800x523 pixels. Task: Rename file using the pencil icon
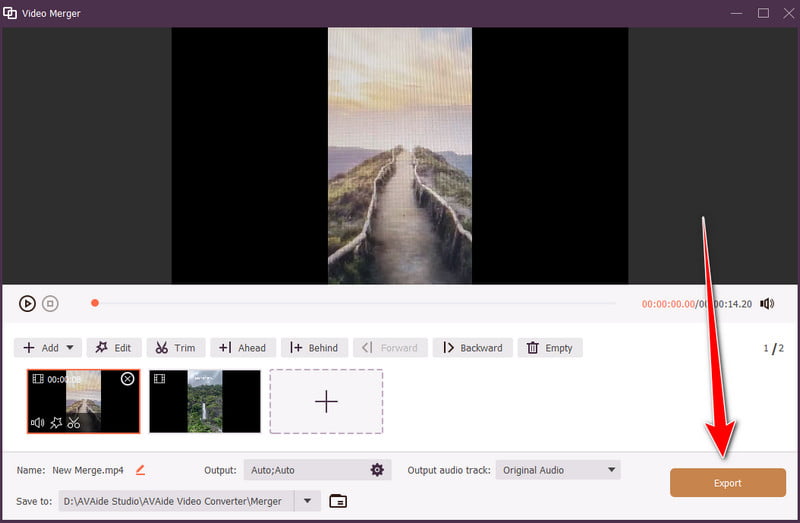141,470
